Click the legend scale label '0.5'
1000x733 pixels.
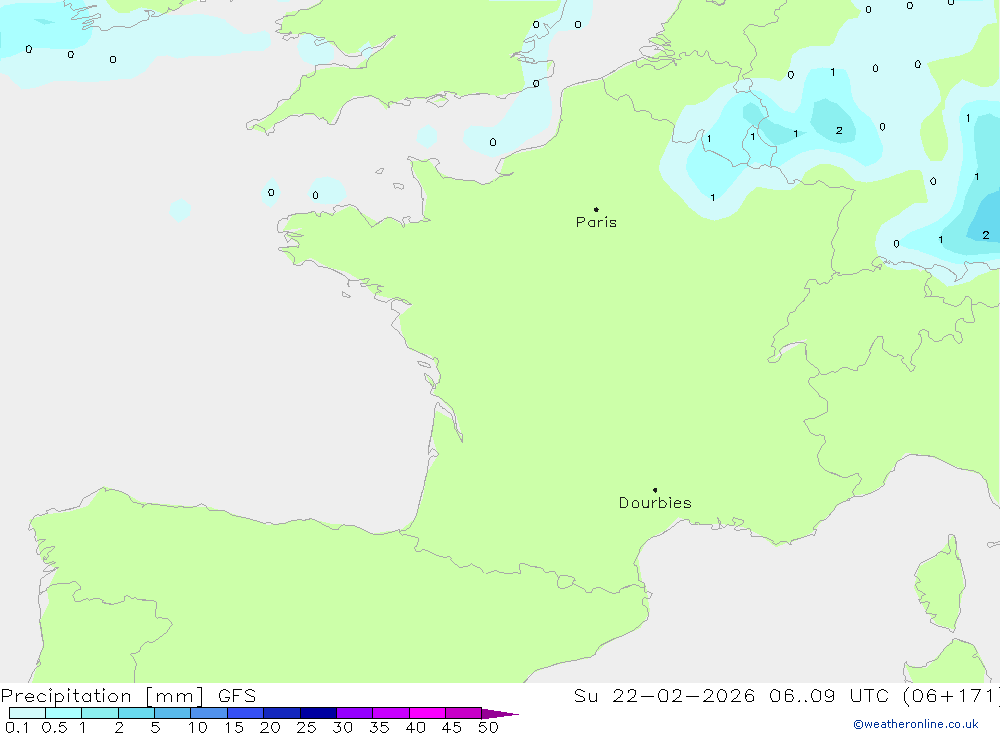pos(54,727)
